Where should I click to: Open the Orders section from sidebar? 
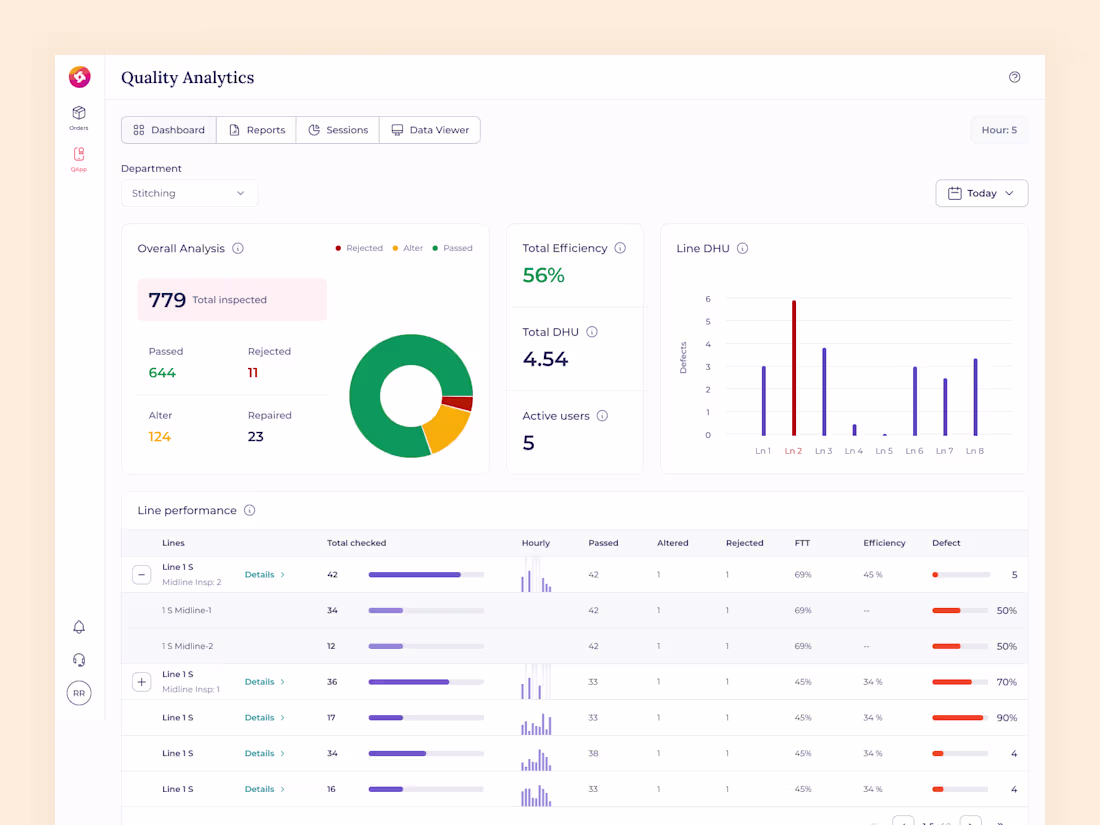pos(79,117)
